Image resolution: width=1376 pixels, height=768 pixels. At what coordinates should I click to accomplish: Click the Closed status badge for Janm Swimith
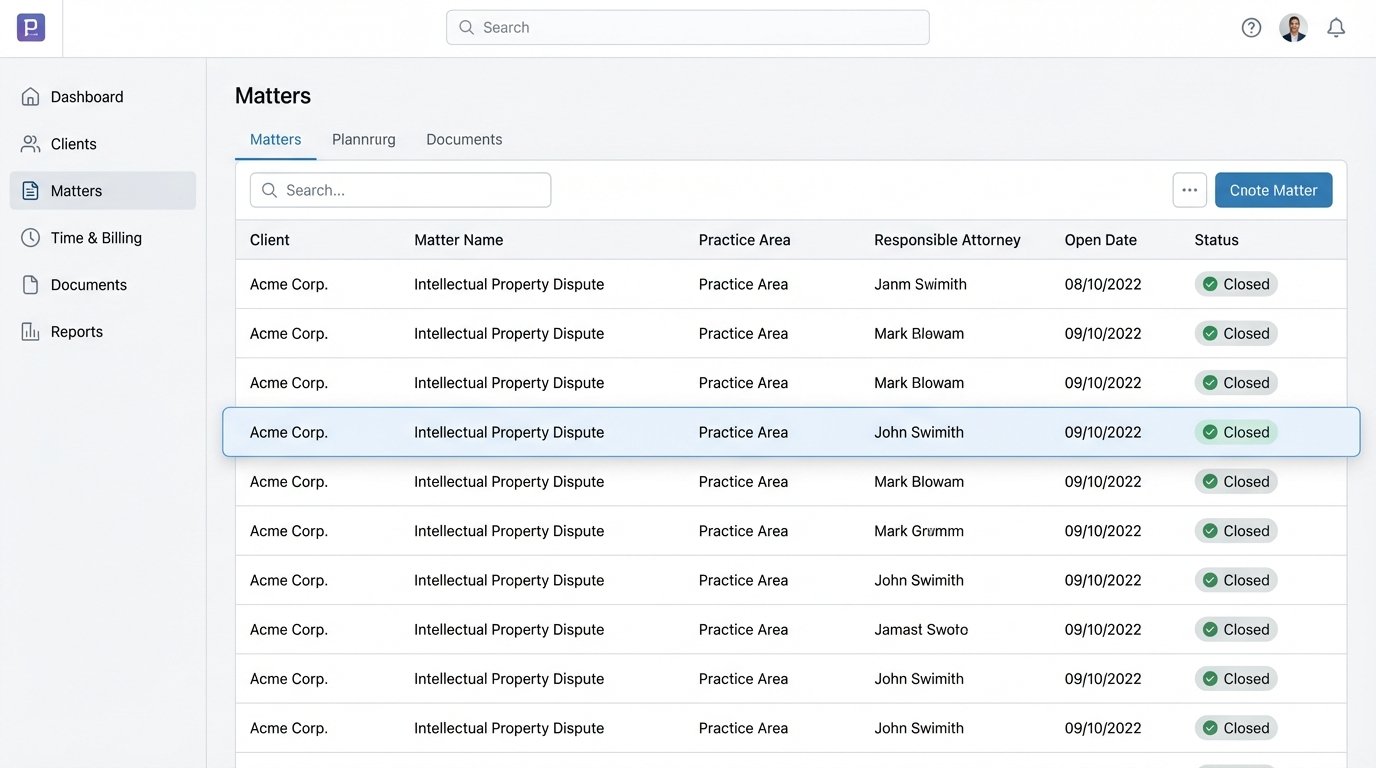click(x=1236, y=284)
